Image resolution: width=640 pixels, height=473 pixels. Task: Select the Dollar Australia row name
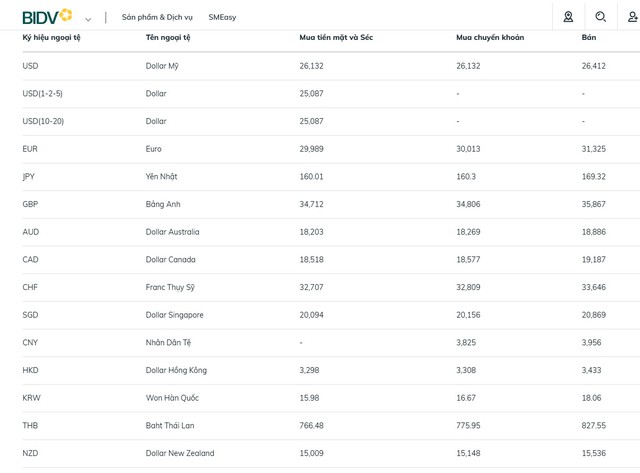pyautogui.click(x=173, y=232)
